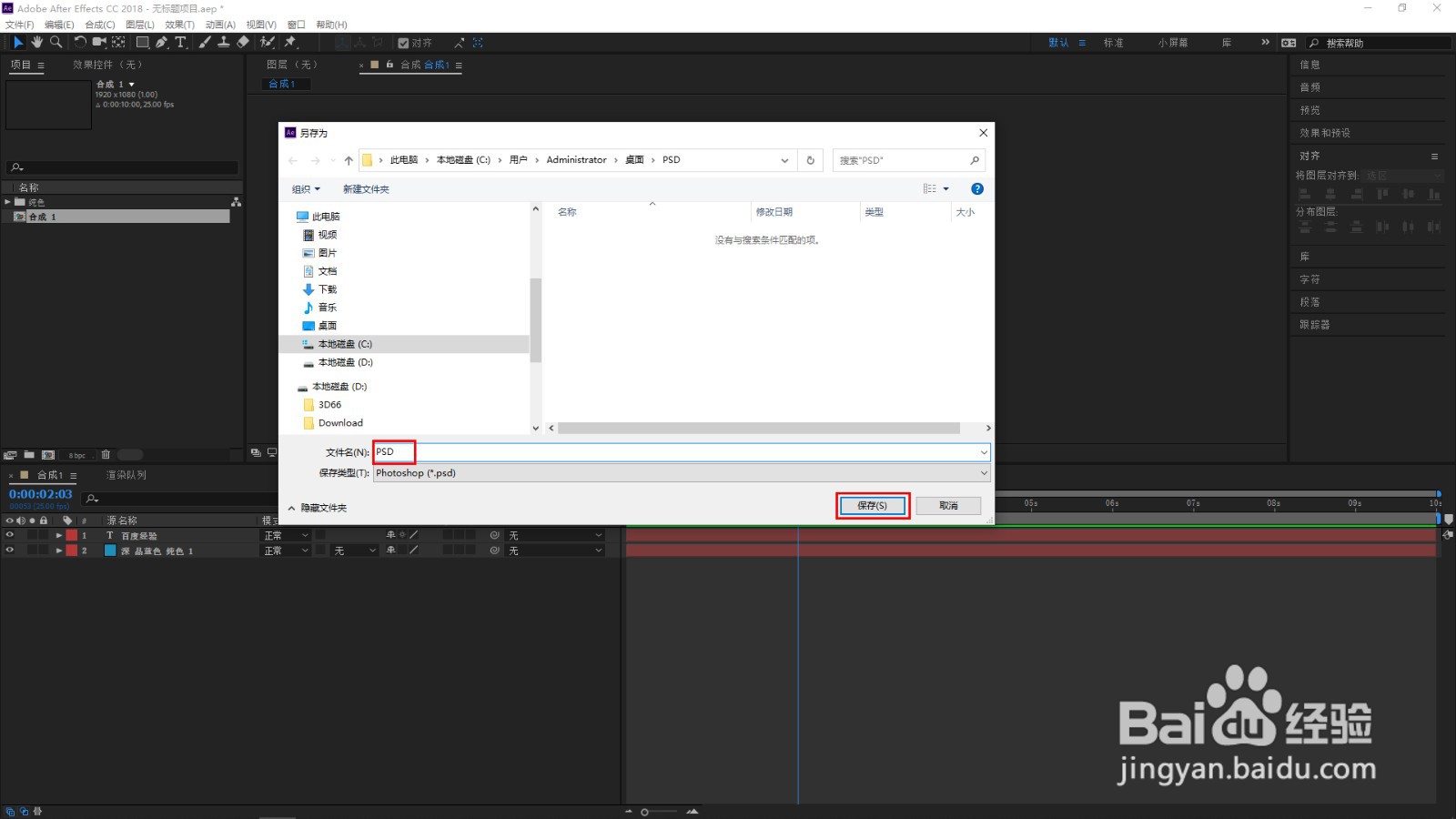Click 新建文件夹 in the save dialog
The width and height of the screenshot is (1456, 819).
point(366,189)
